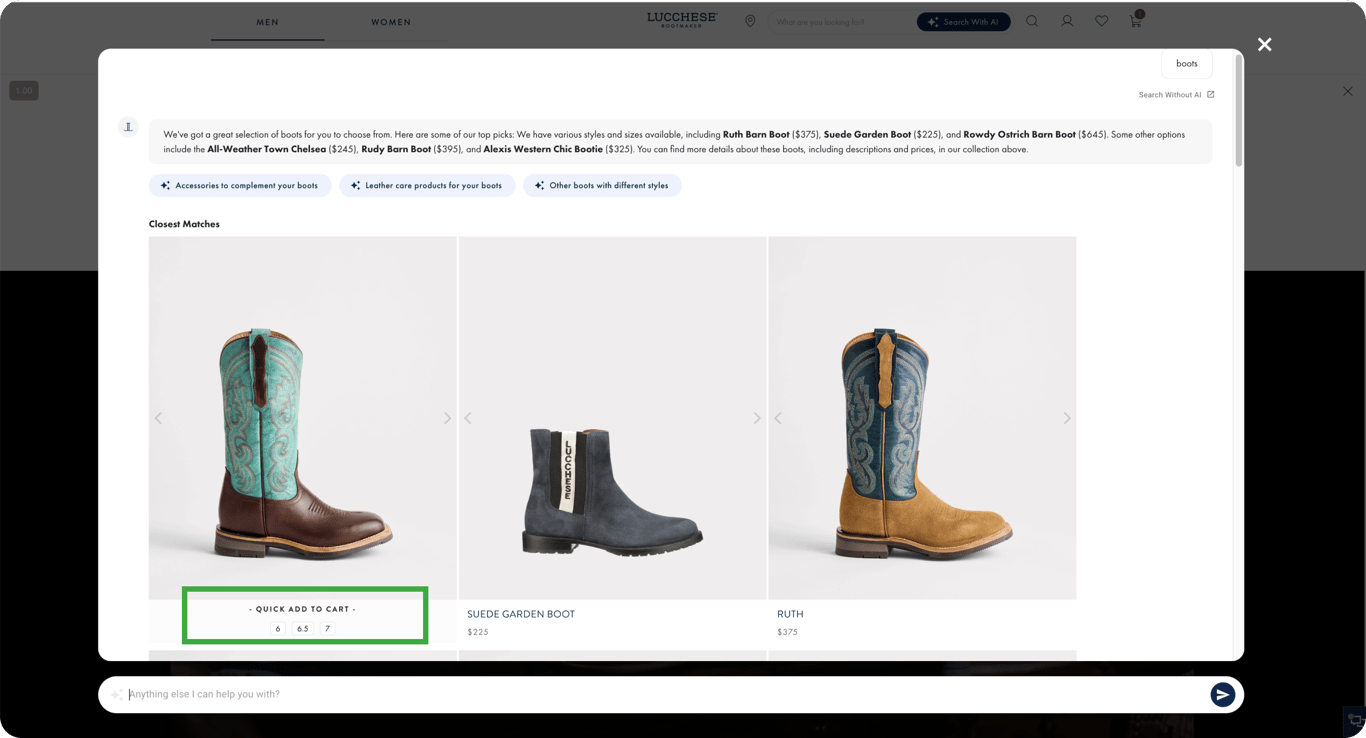Choose 'Other boots with different styles' suggestion
Image resolution: width=1366 pixels, height=738 pixels.
pos(602,185)
